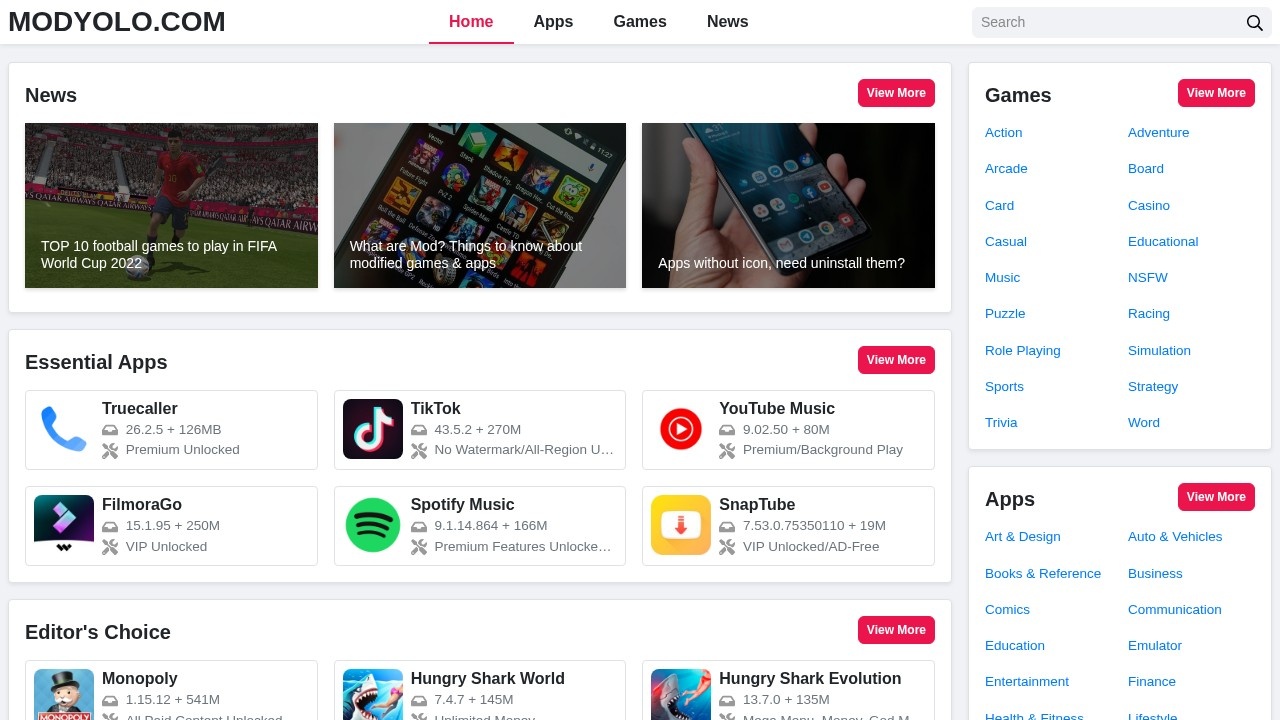Open the Role Playing games category
This screenshot has width=1280, height=720.
[1022, 350]
